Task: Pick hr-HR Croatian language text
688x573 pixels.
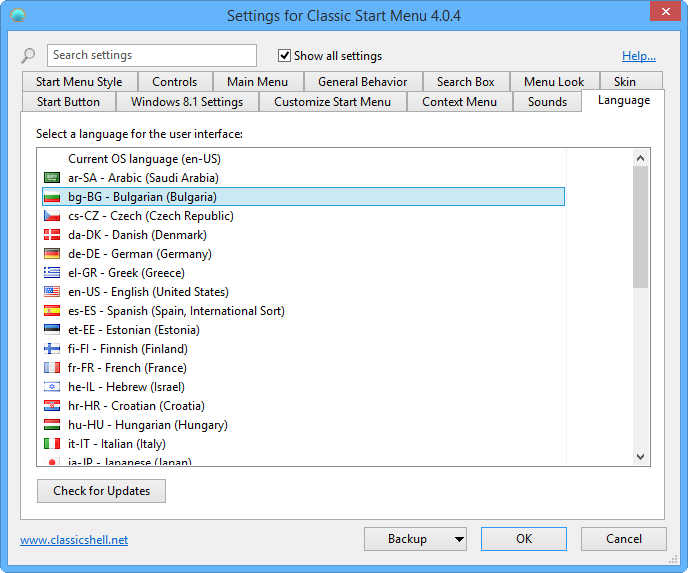Action: pyautogui.click(x=136, y=406)
